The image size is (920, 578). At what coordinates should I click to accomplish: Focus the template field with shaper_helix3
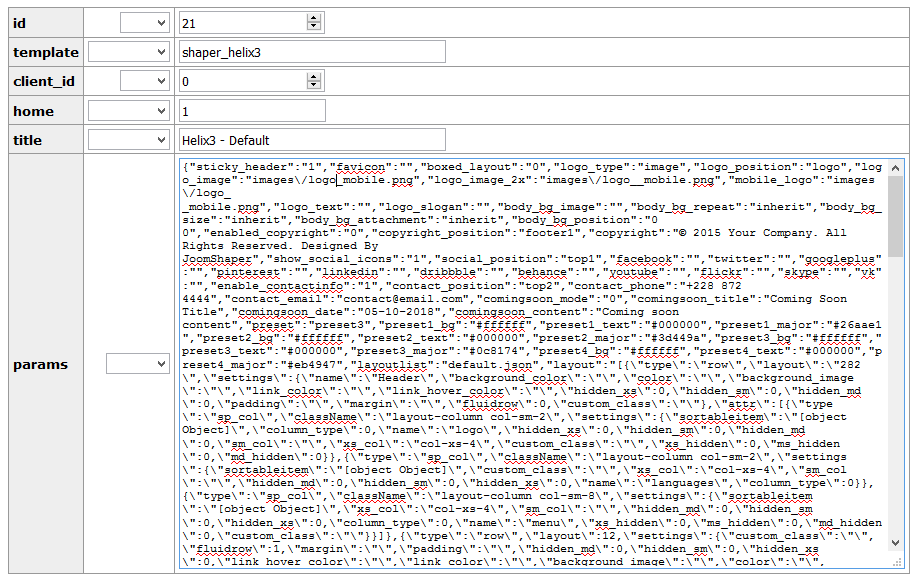(x=312, y=52)
